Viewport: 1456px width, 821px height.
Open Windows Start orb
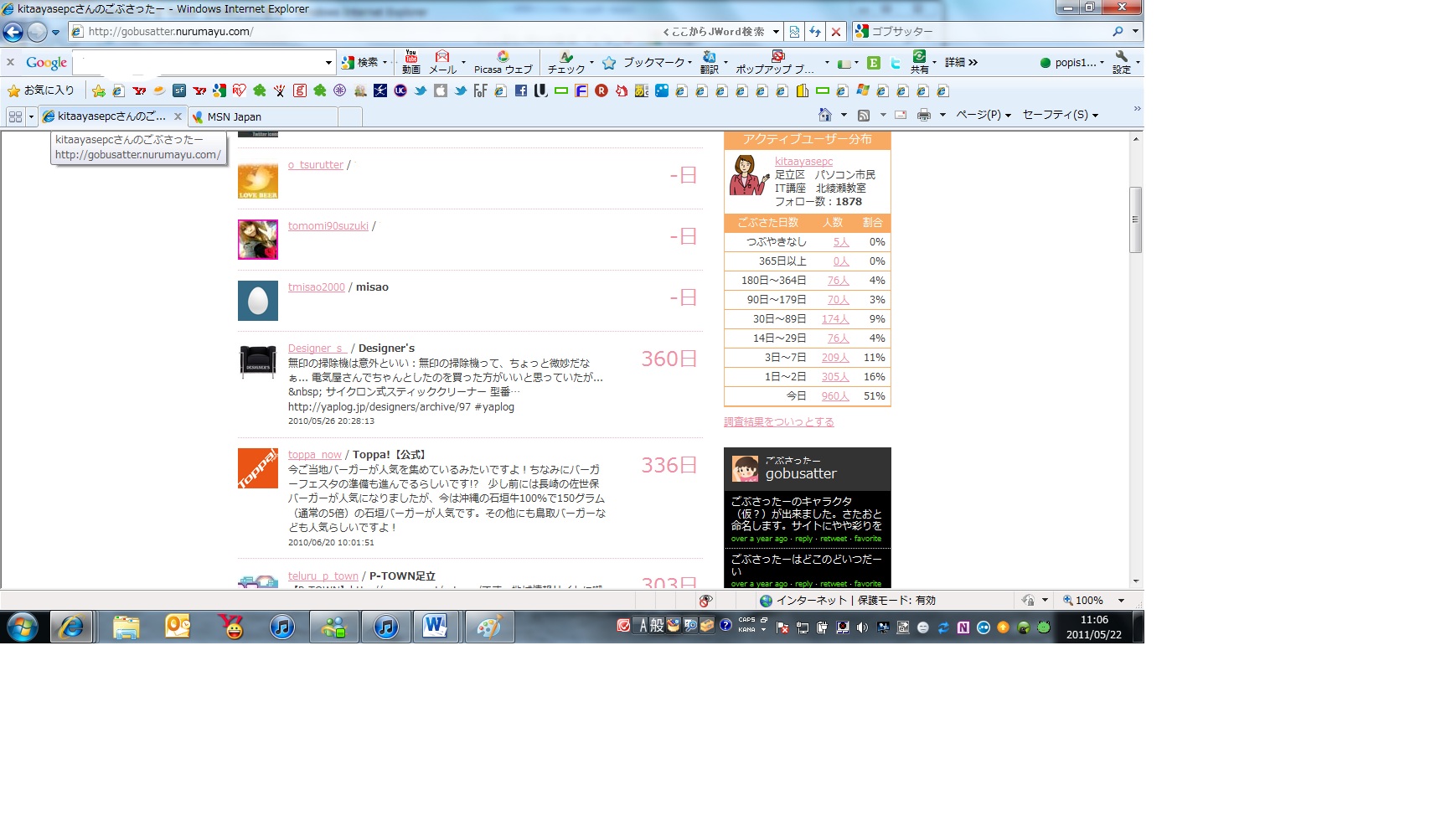coord(23,627)
